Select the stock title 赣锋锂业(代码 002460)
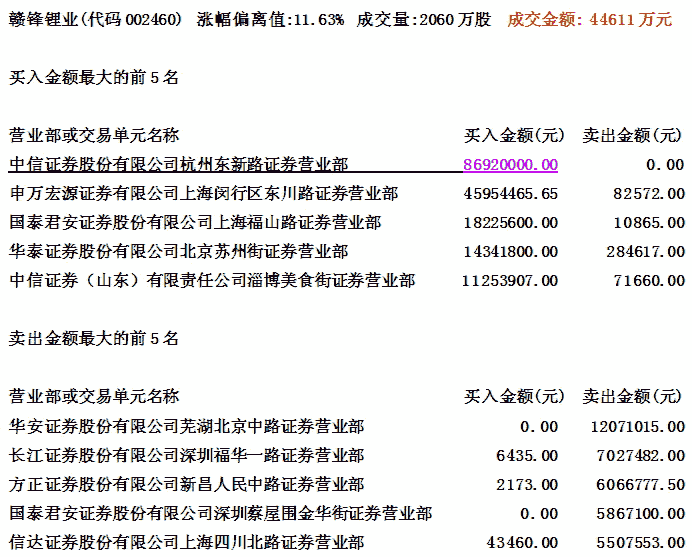 [95, 19]
